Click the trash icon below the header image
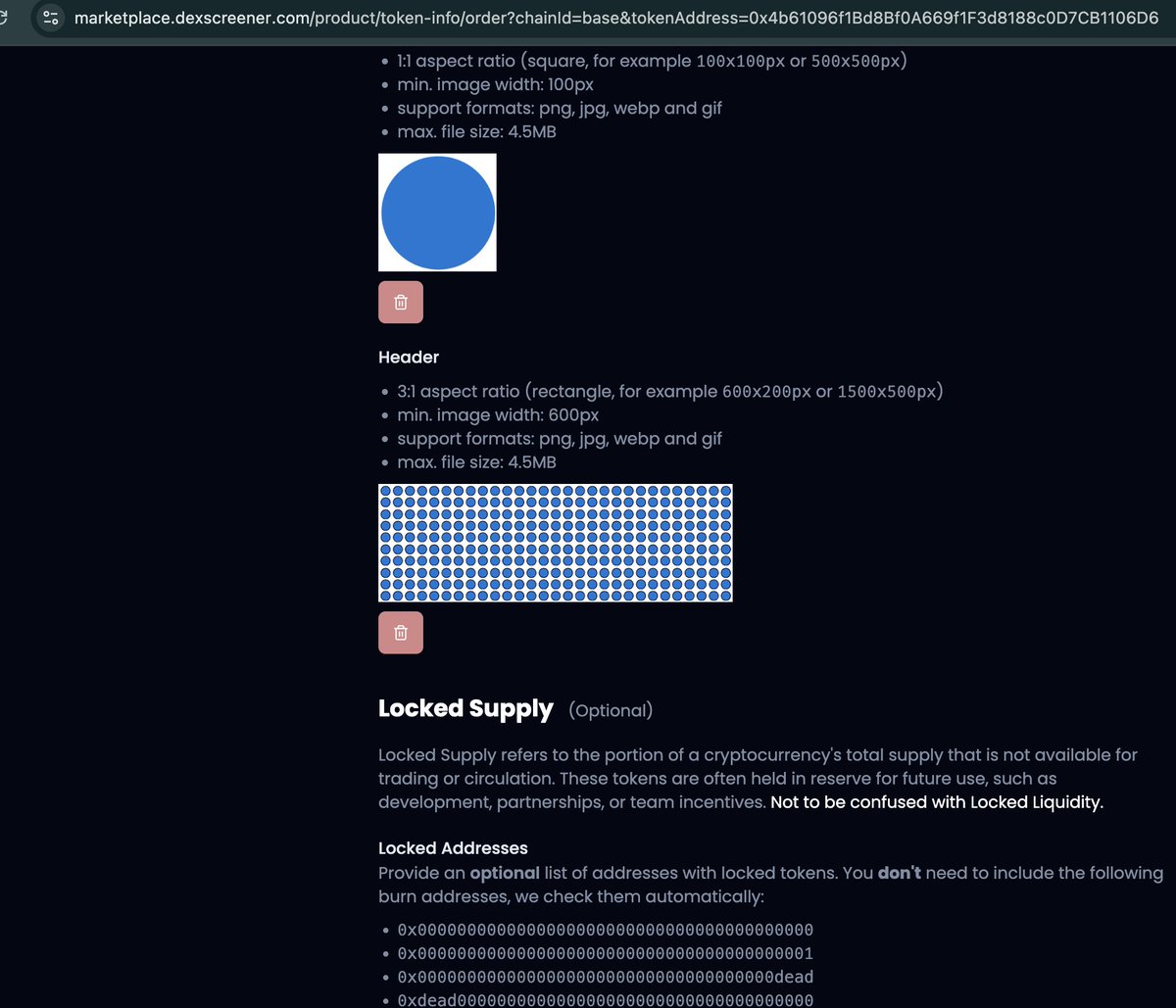Image resolution: width=1176 pixels, height=1008 pixels. pyautogui.click(x=400, y=632)
